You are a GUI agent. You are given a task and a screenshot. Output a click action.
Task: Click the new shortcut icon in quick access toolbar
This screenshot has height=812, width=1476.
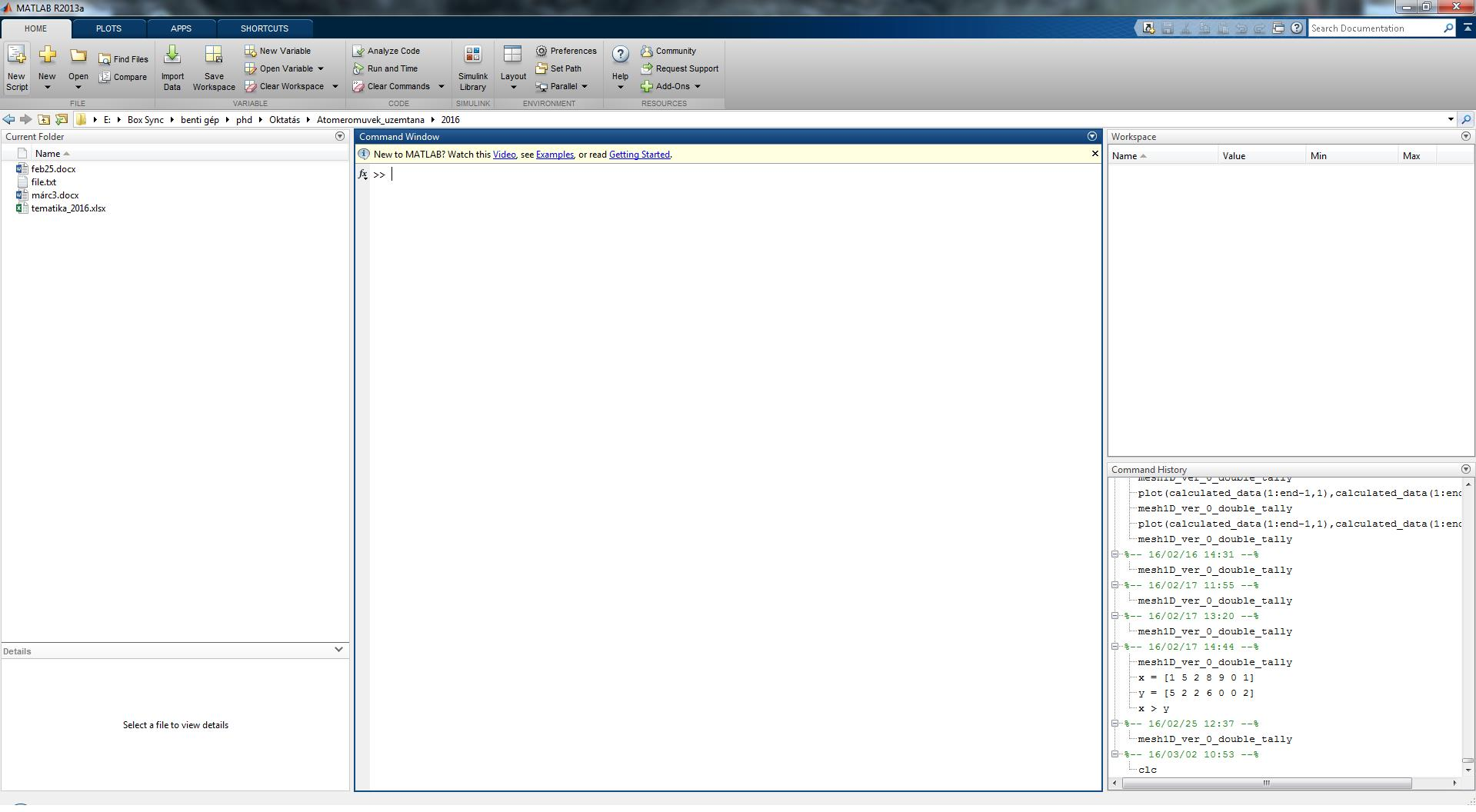1148,28
